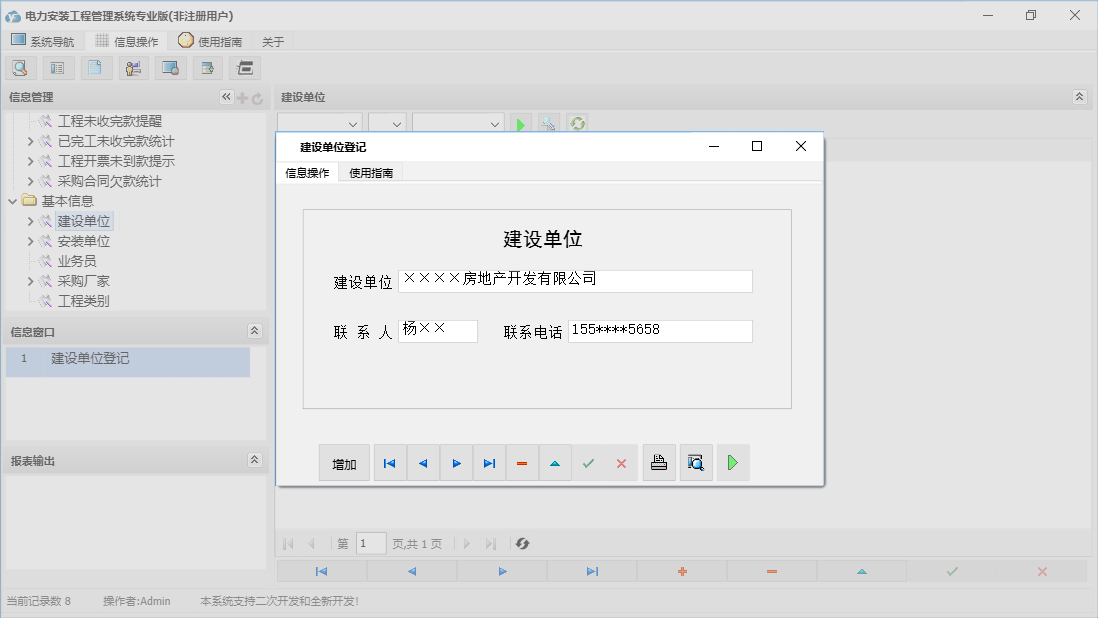
Task: Switch to the 使用指南 tab in the dialog
Action: click(x=369, y=172)
